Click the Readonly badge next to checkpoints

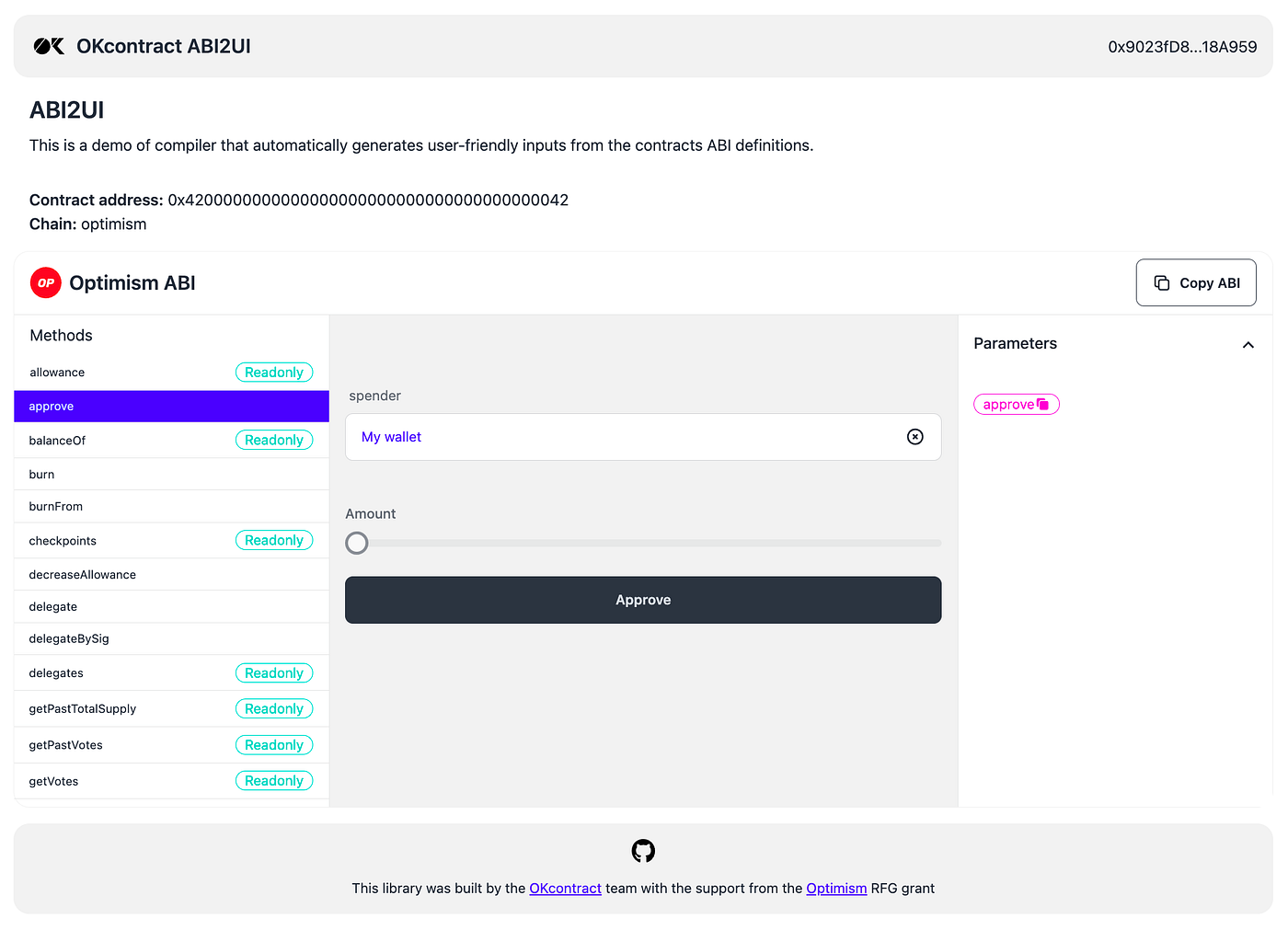(x=274, y=541)
